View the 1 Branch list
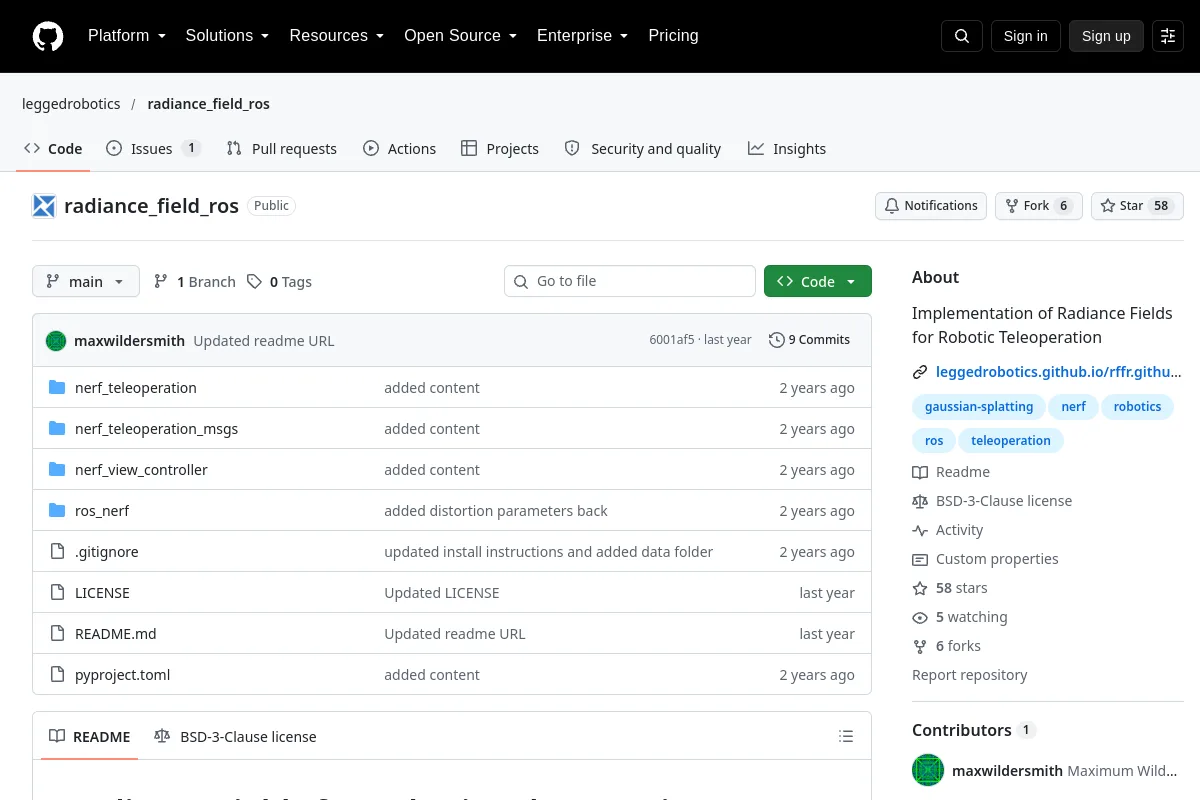 pyautogui.click(x=194, y=282)
